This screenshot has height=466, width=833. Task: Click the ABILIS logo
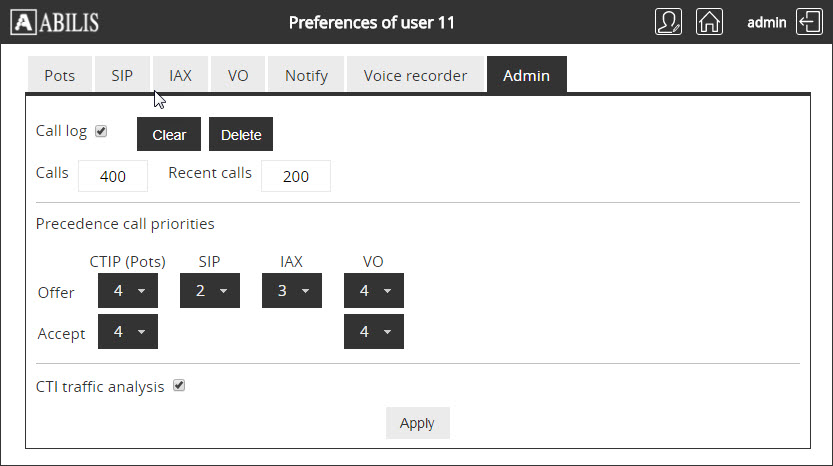click(55, 22)
